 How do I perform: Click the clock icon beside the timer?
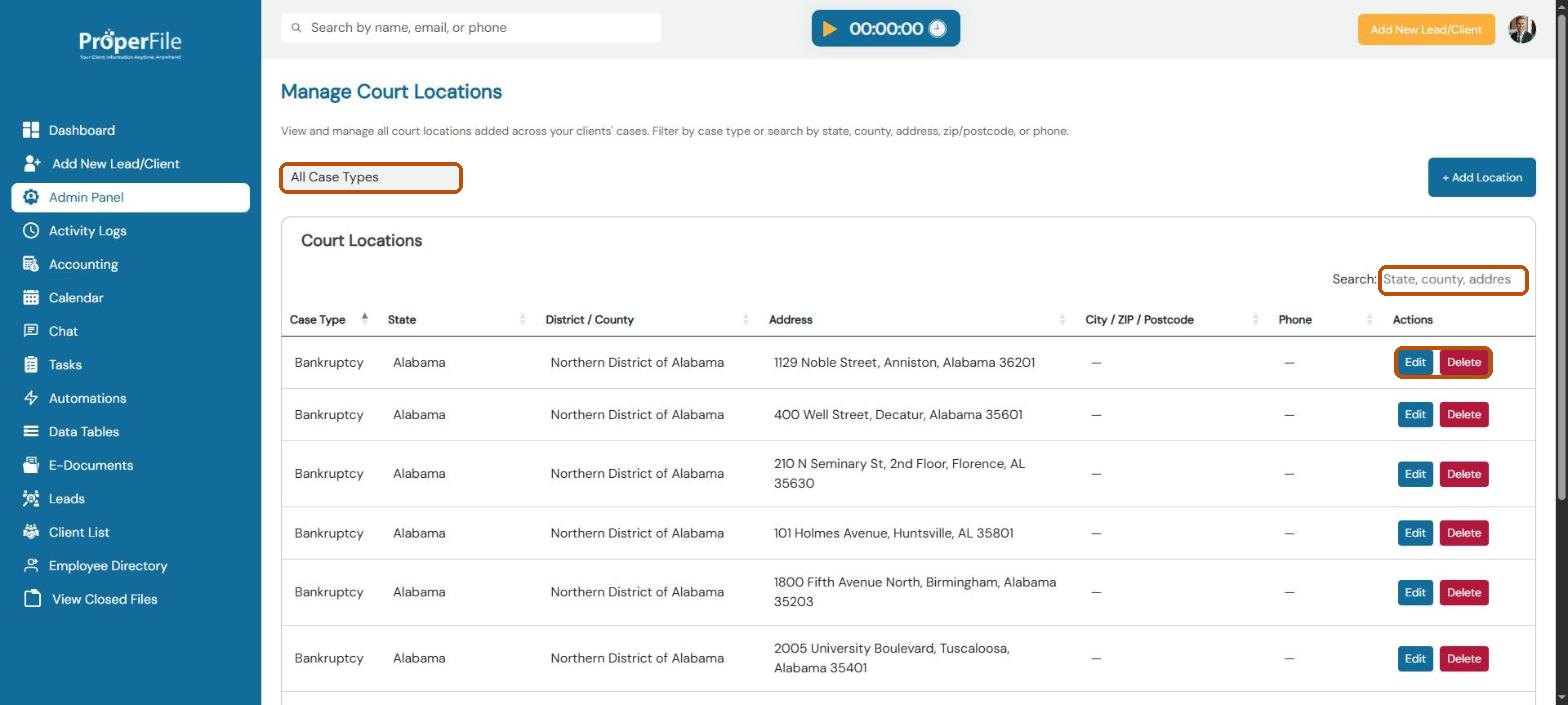937,29
